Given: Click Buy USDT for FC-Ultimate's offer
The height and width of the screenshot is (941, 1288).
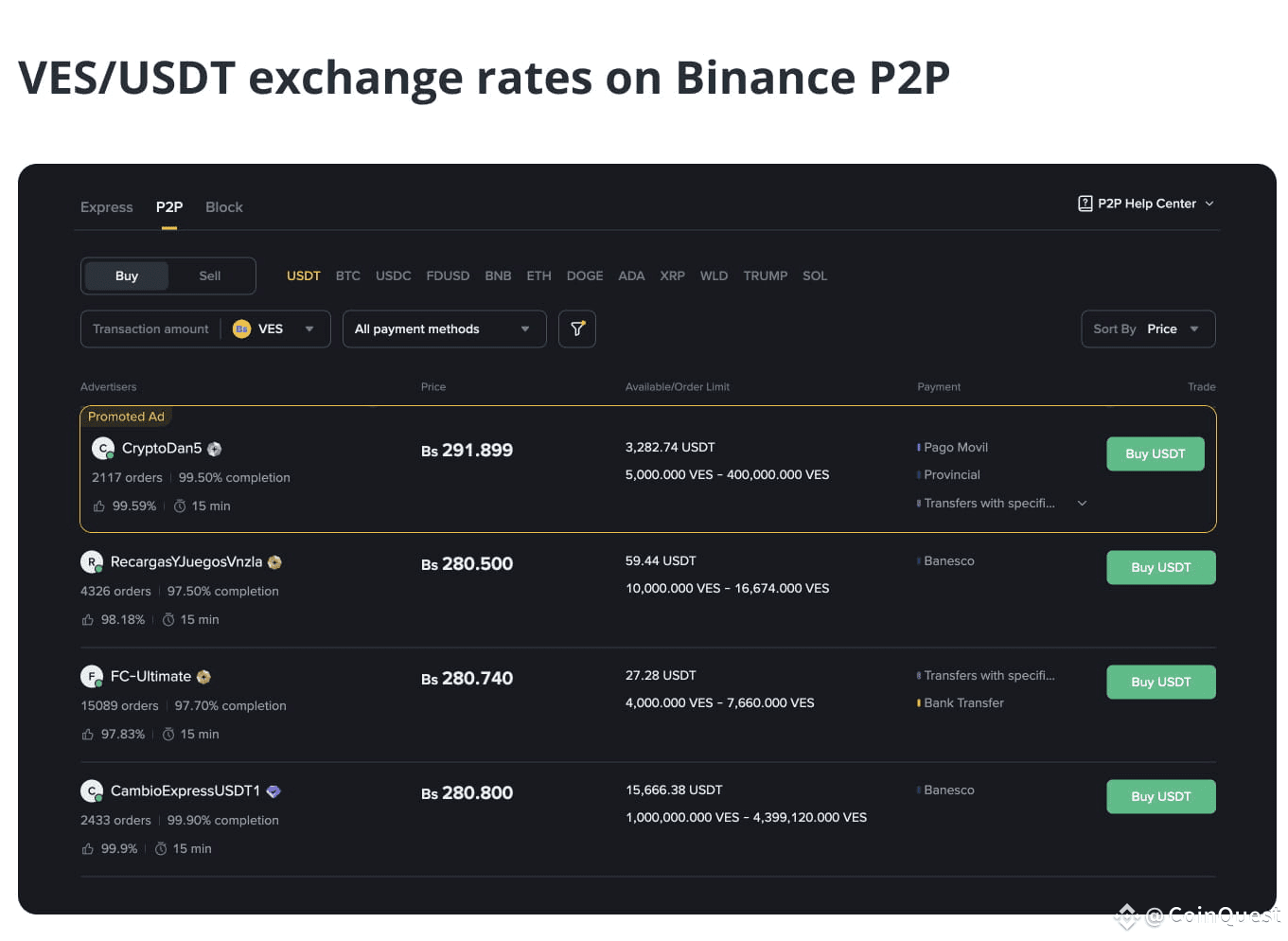Looking at the screenshot, I should 1160,683.
